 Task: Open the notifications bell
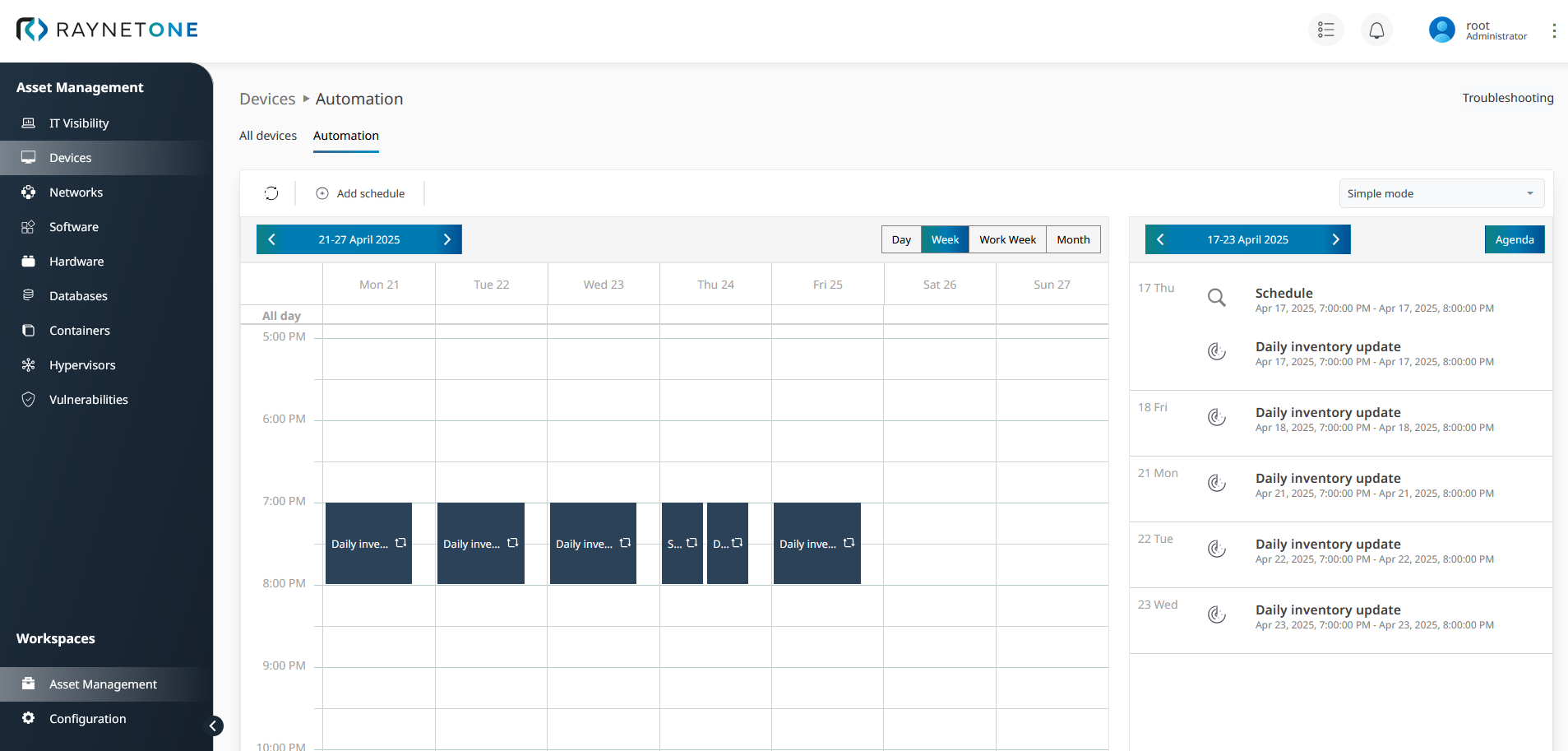tap(1376, 30)
